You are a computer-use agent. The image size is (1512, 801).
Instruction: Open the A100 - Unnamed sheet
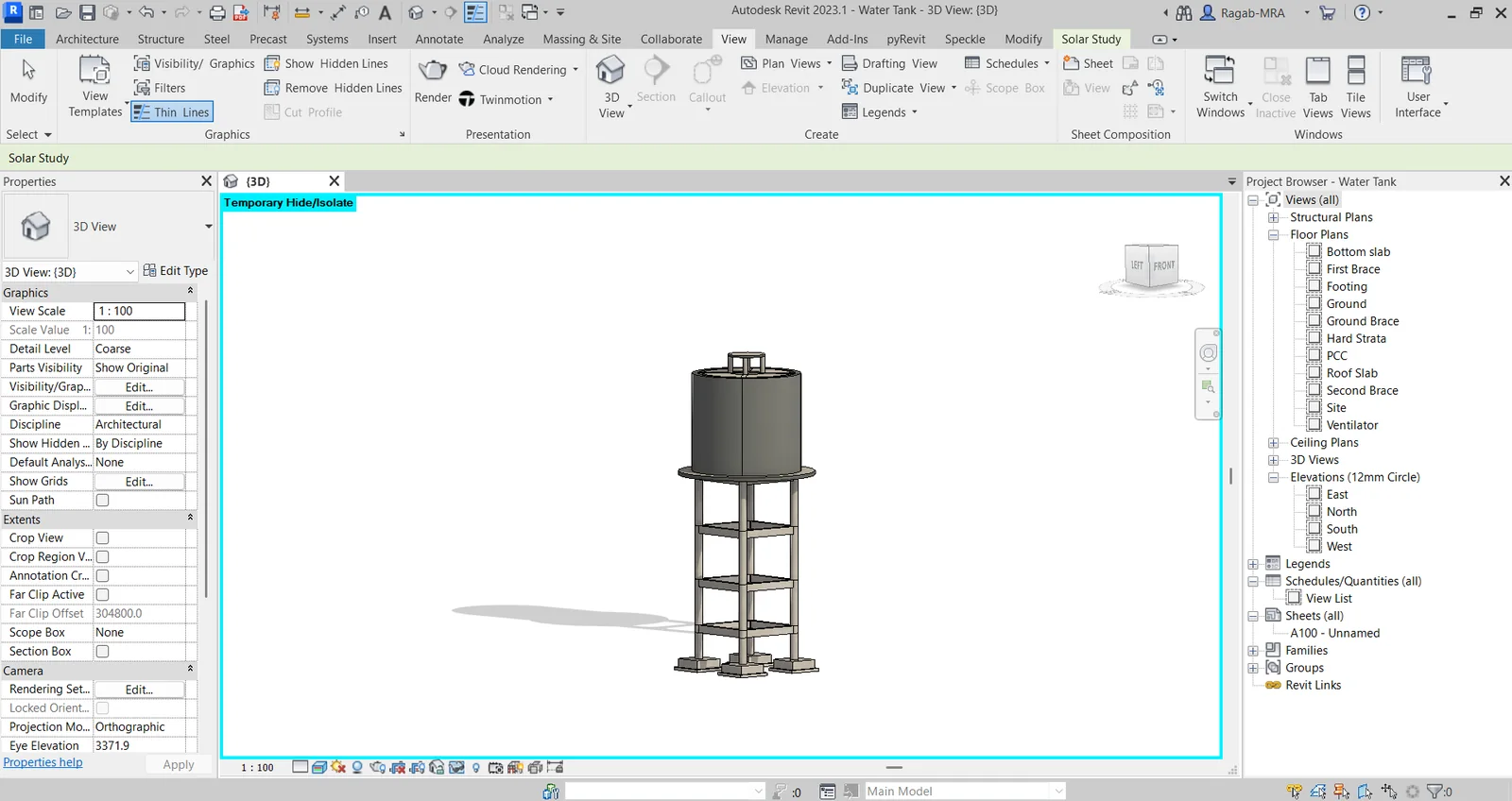pyautogui.click(x=1334, y=633)
